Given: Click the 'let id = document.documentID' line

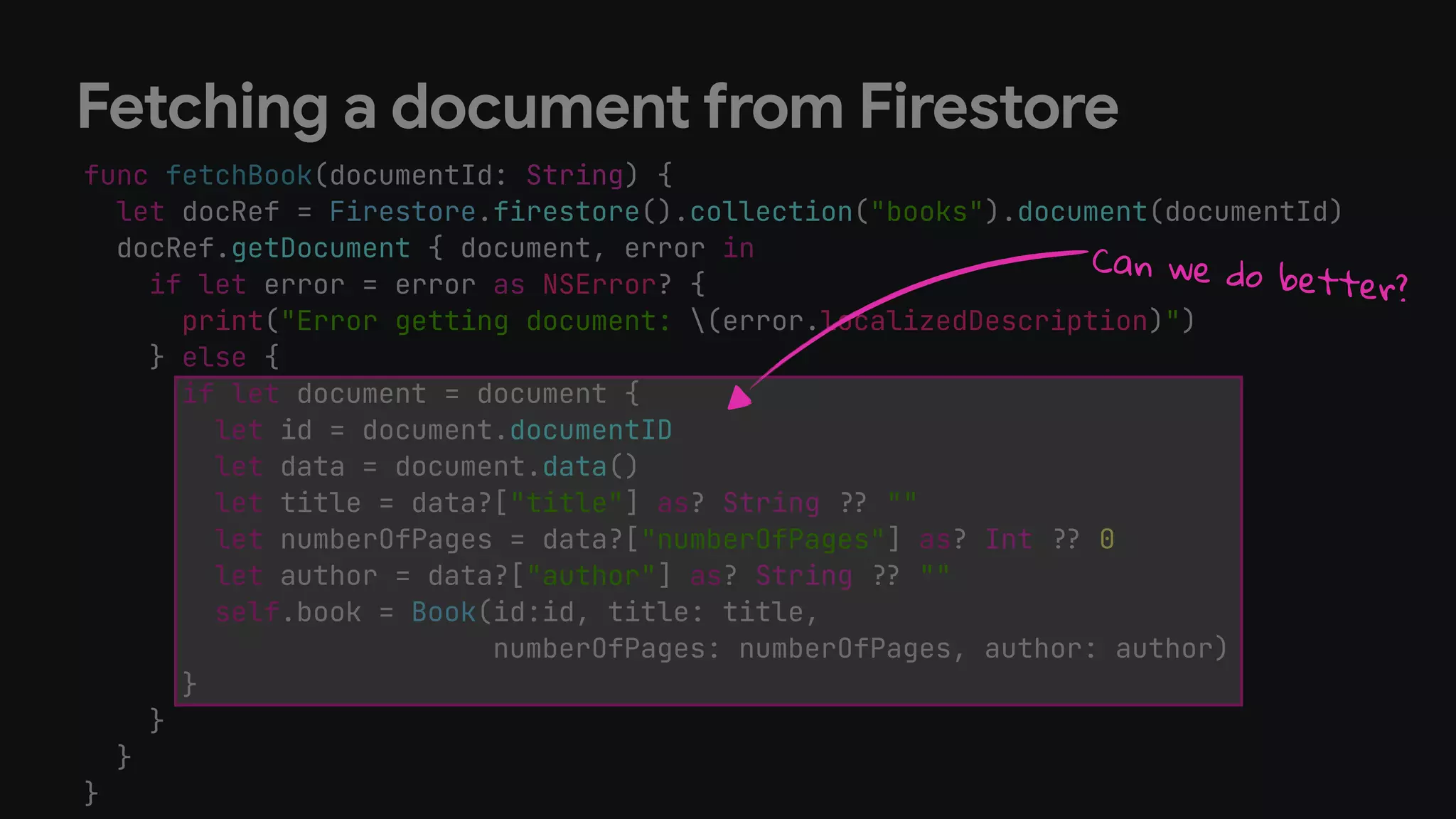Looking at the screenshot, I should [444, 430].
